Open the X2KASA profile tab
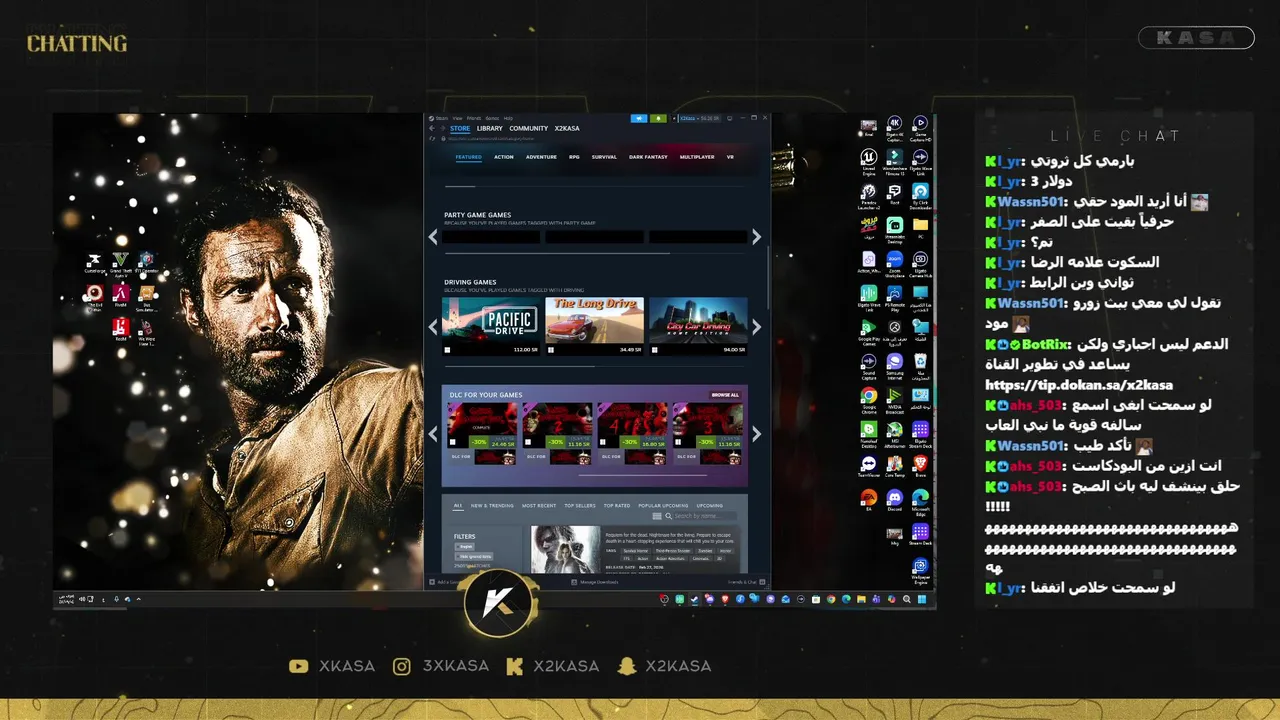Viewport: 1280px width, 720px height. (x=567, y=128)
